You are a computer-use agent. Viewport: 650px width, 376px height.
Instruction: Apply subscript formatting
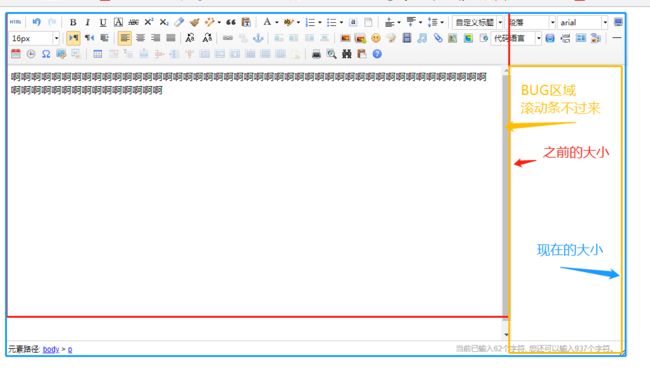pos(164,22)
